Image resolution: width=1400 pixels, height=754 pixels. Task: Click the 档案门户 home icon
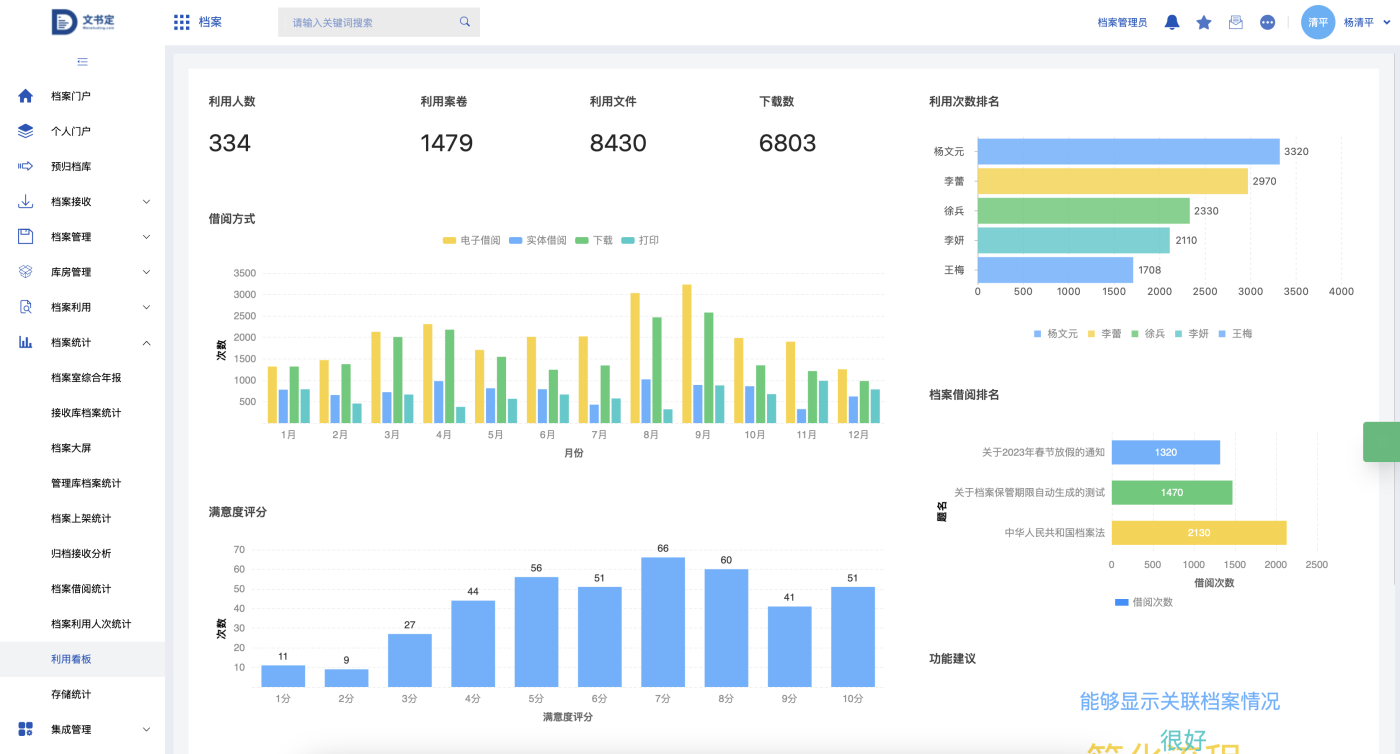pos(26,96)
